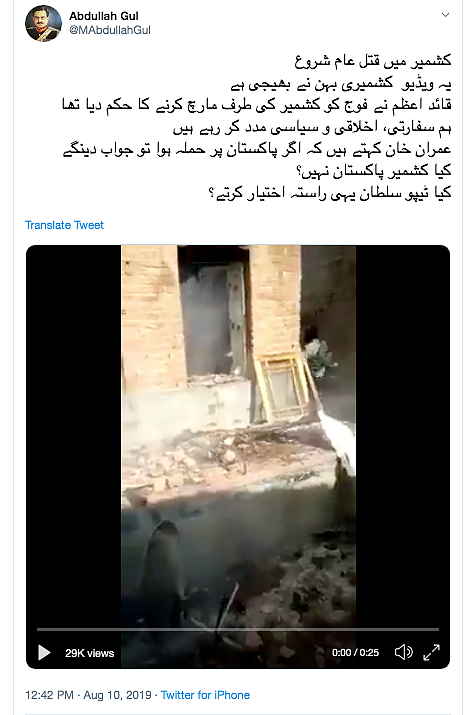Click the yellow wooden frame in the video
Image resolution: width=469 pixels, height=715 pixels.
[285, 387]
